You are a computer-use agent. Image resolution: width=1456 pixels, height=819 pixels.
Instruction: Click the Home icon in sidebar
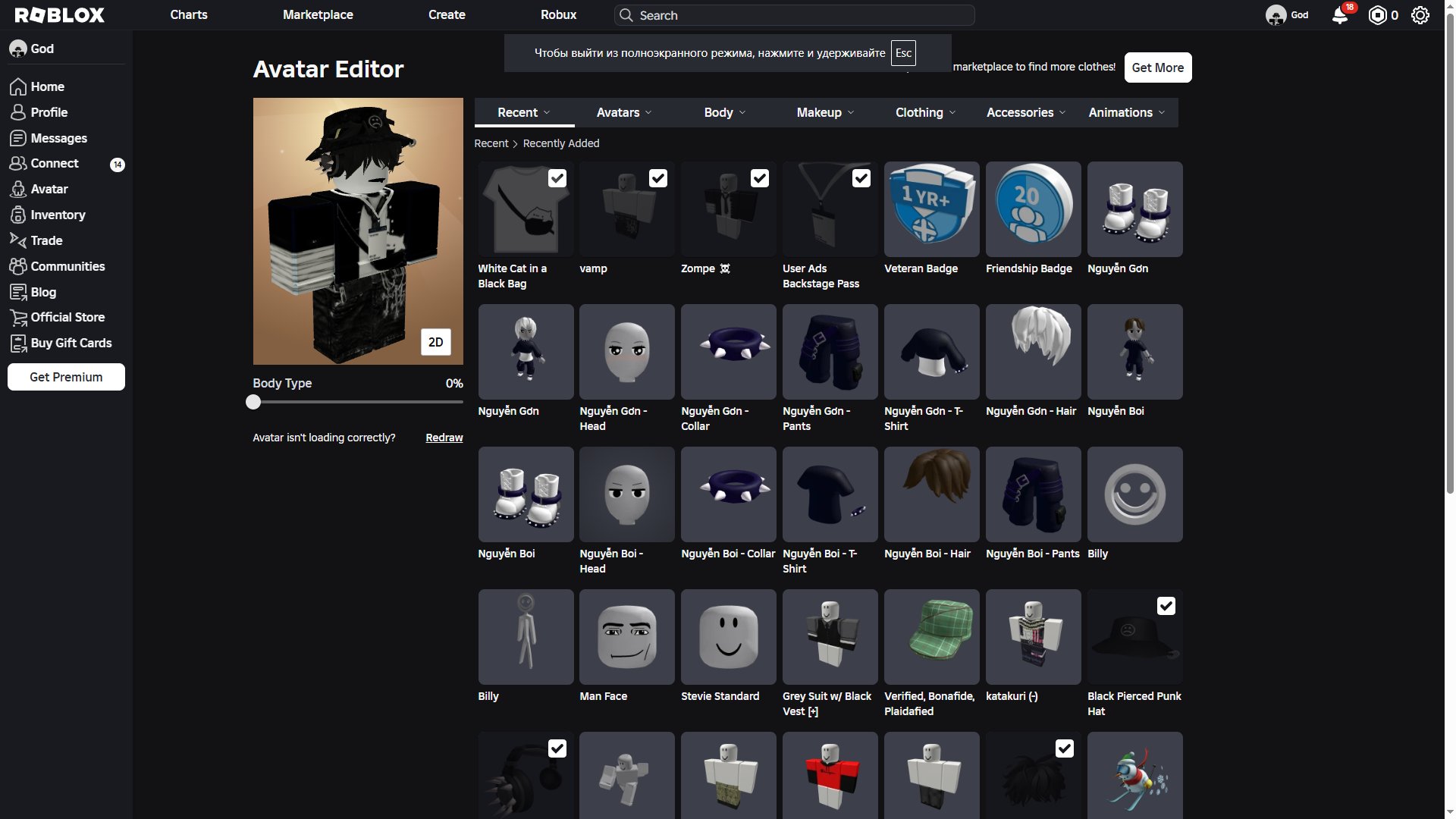pos(18,87)
